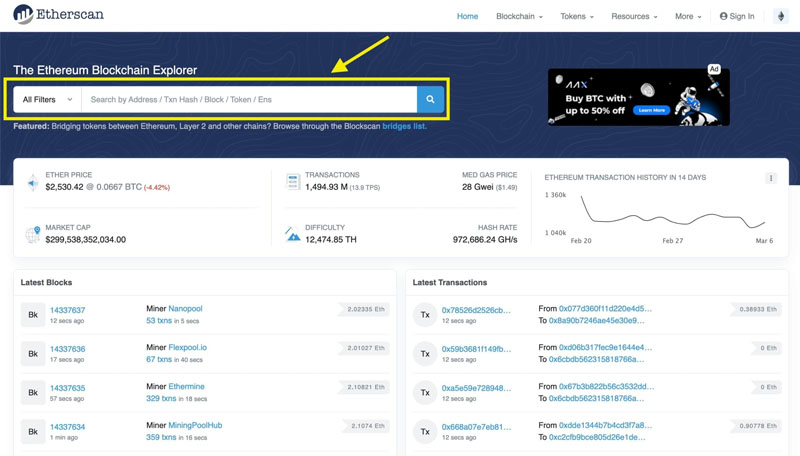Image resolution: width=800 pixels, height=456 pixels.
Task: Click the magnifier search button
Action: click(x=430, y=99)
